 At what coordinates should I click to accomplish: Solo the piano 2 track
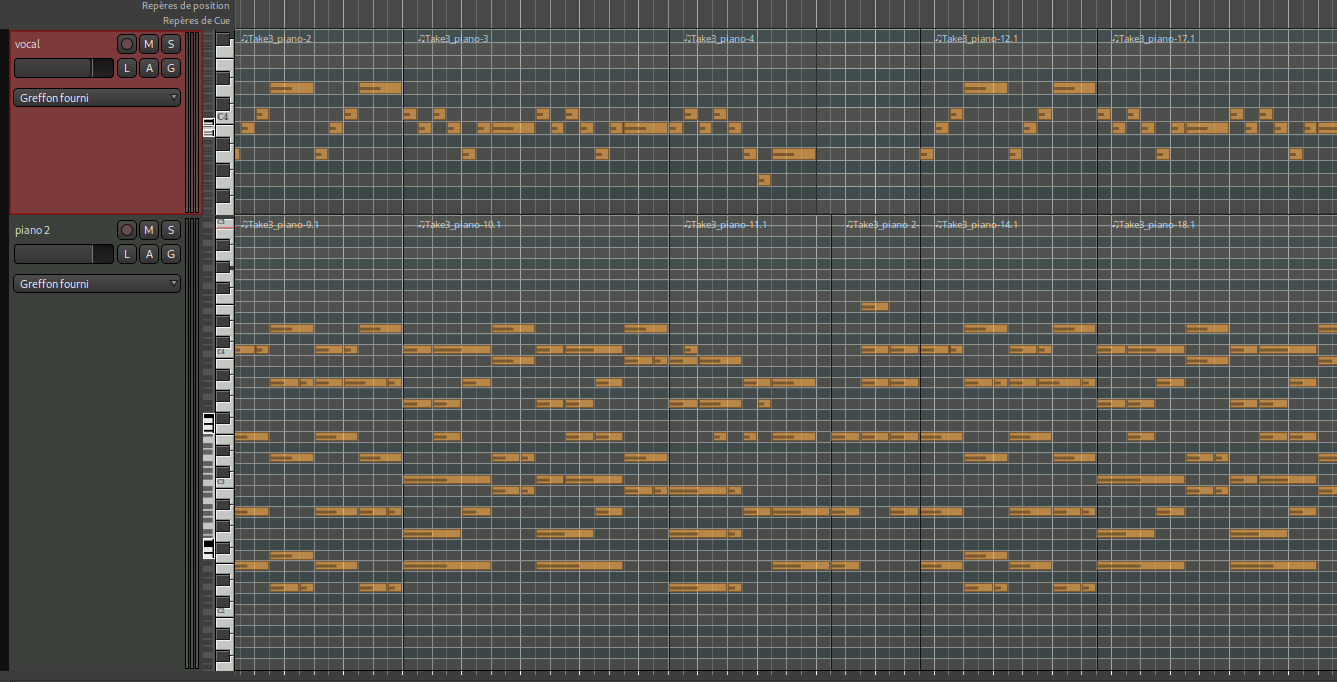171,230
